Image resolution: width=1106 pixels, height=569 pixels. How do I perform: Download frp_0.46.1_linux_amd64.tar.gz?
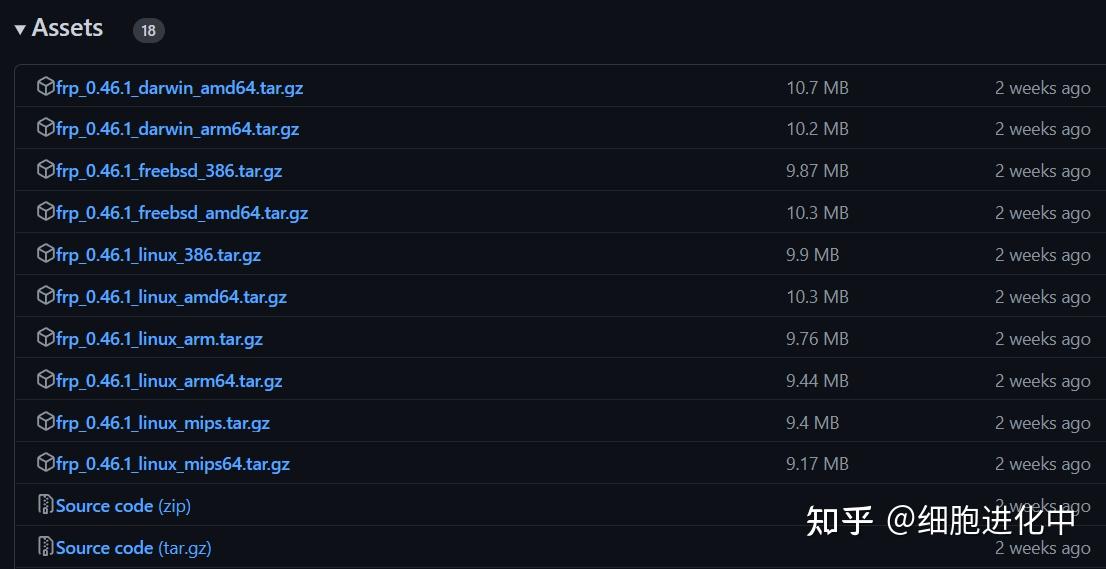(171, 297)
